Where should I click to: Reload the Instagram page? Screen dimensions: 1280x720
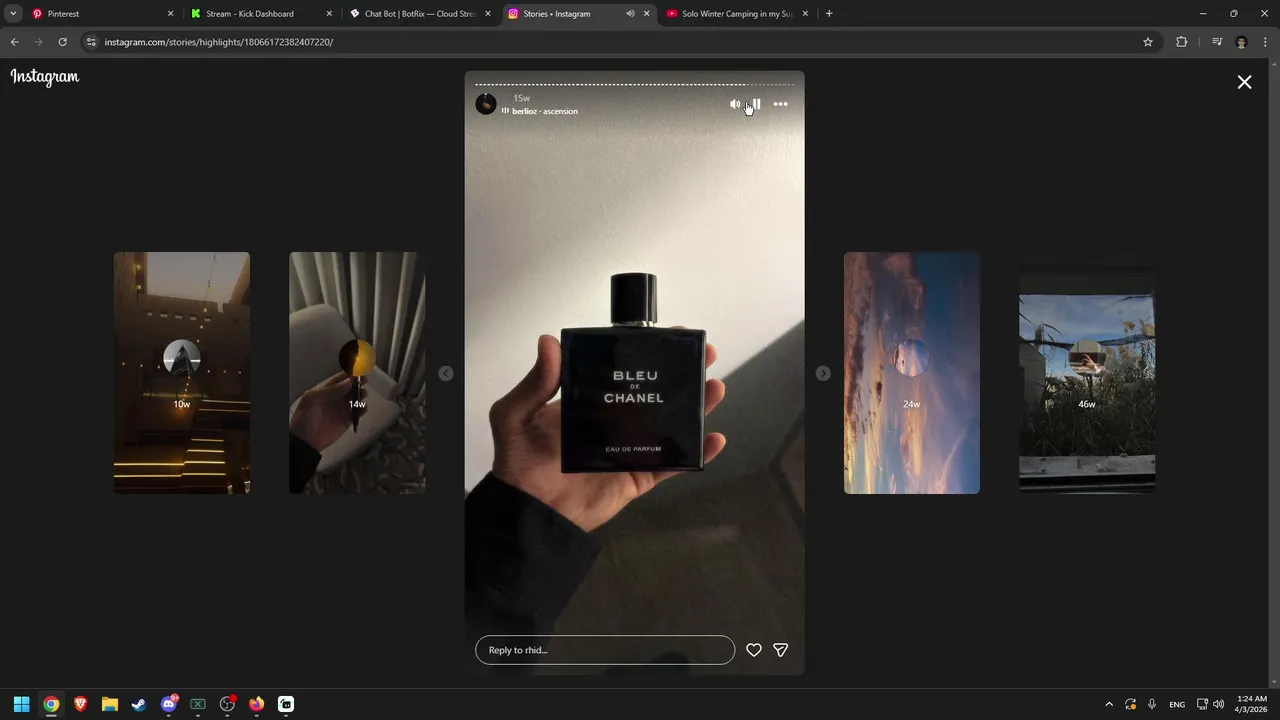pos(62,42)
